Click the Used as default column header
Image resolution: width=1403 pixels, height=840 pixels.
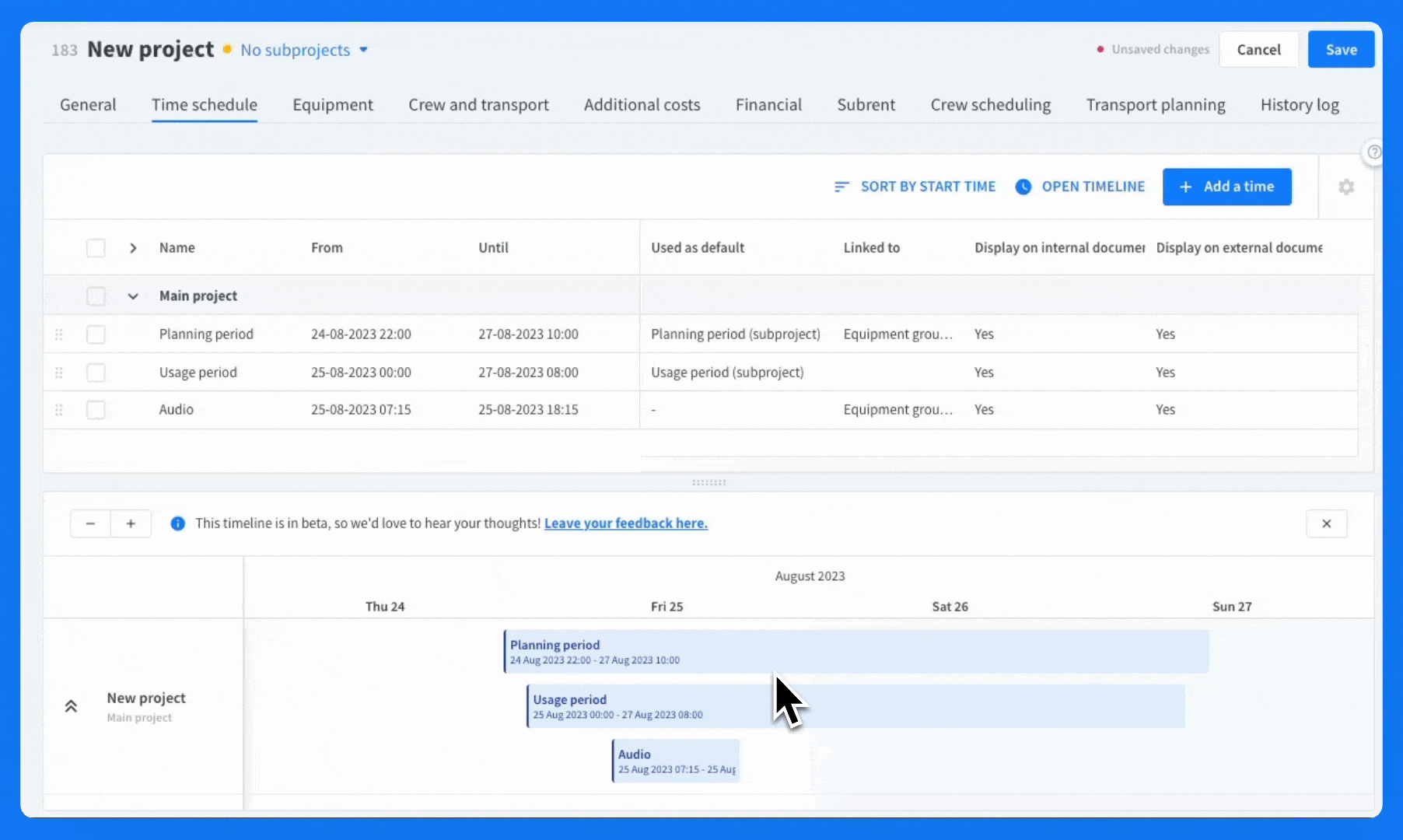(x=698, y=248)
